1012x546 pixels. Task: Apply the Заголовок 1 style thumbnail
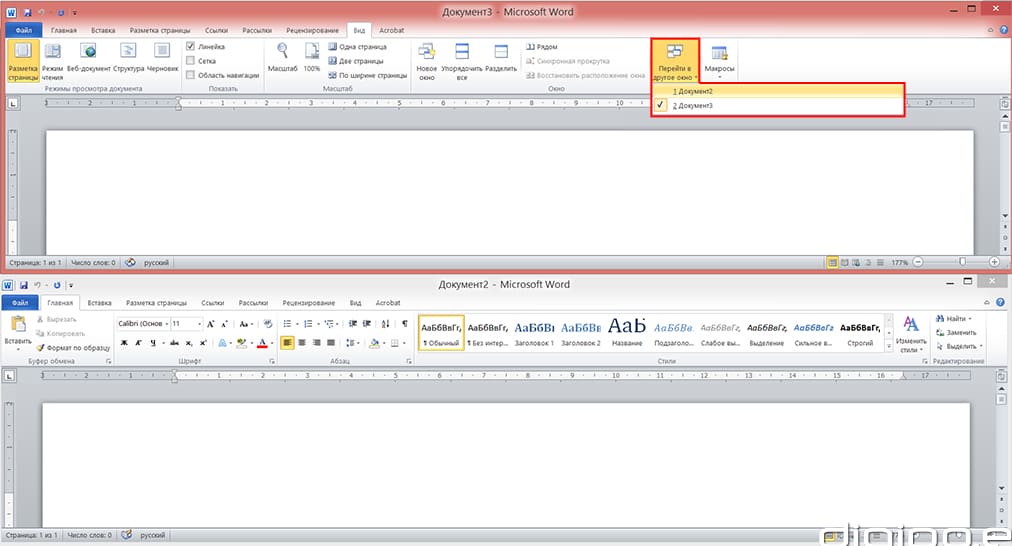(534, 331)
